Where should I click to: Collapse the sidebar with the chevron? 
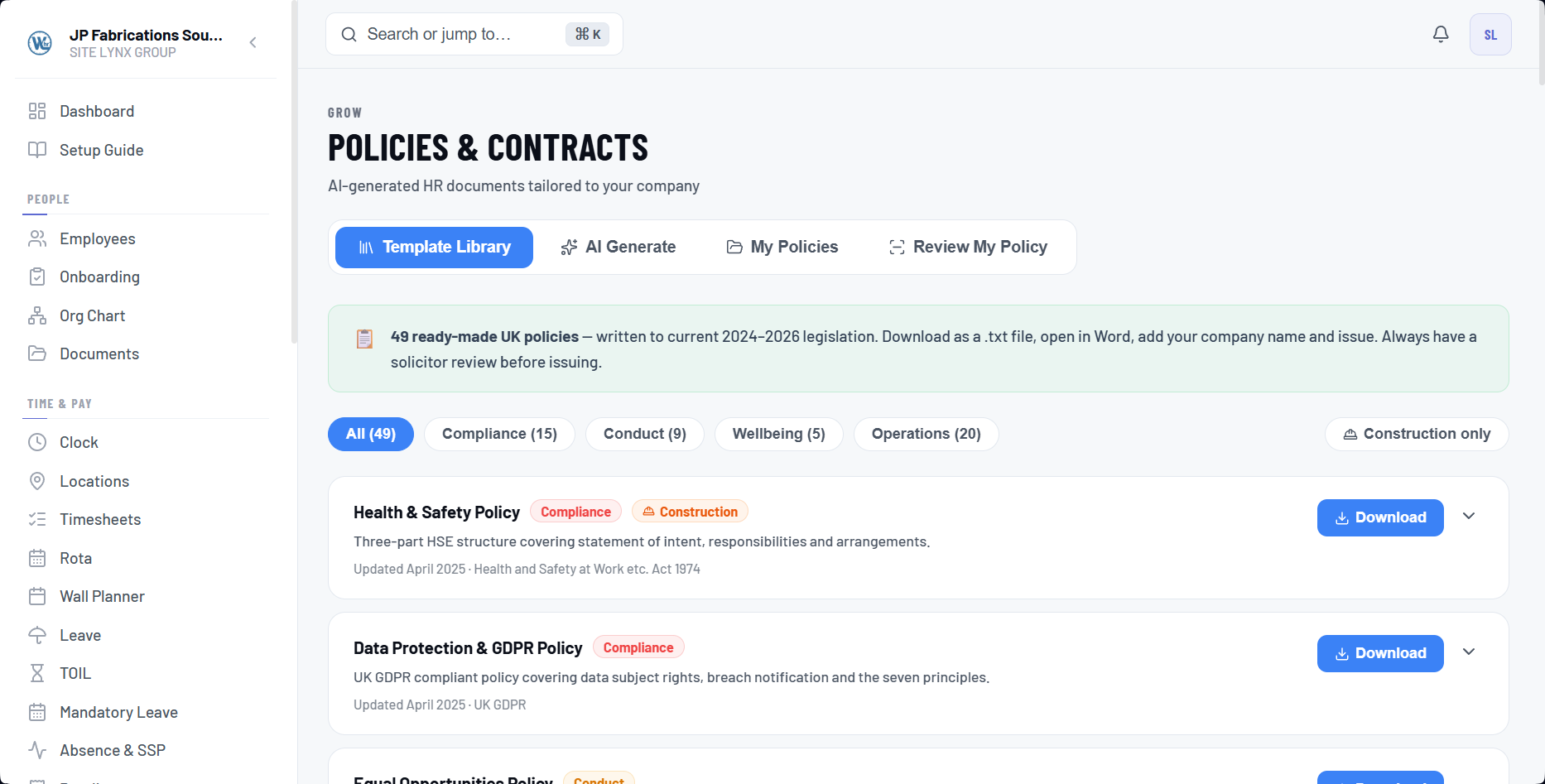253,42
